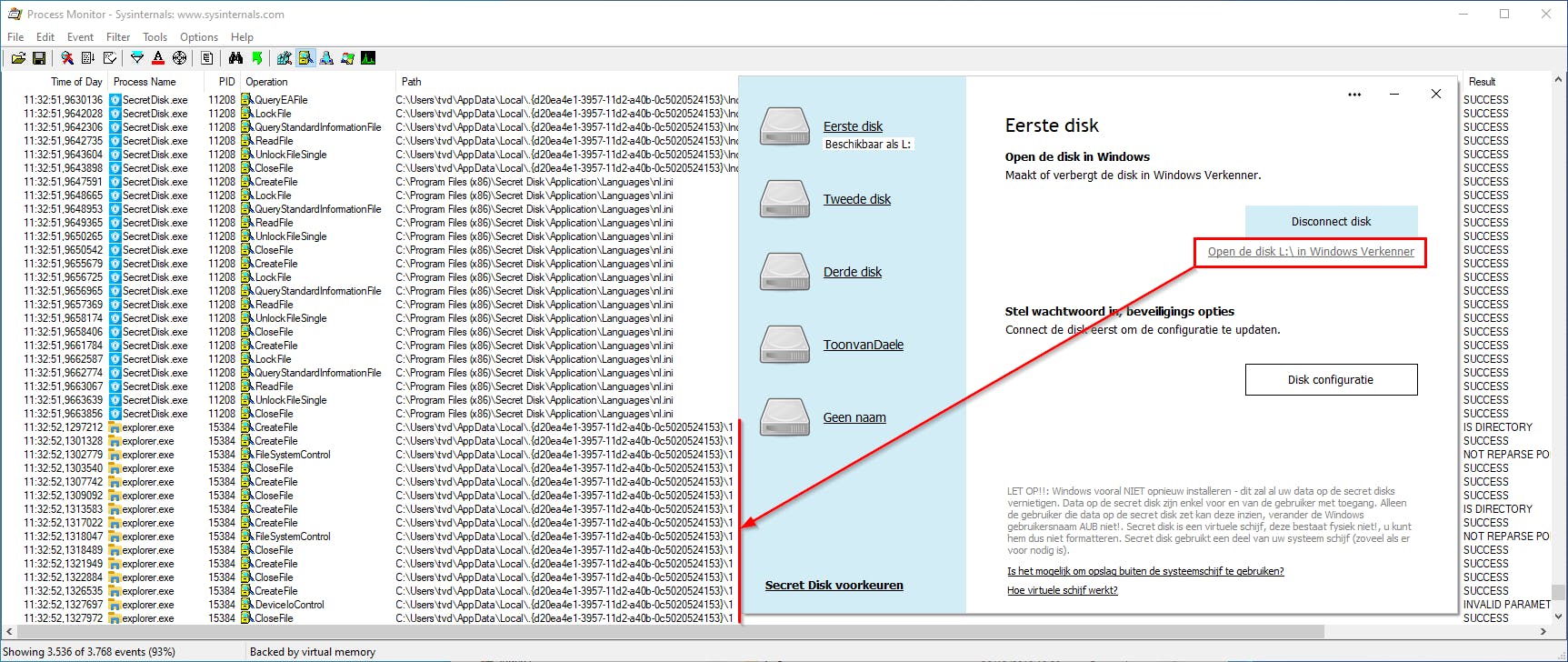Click status text Backed by virtual memory

point(313,652)
